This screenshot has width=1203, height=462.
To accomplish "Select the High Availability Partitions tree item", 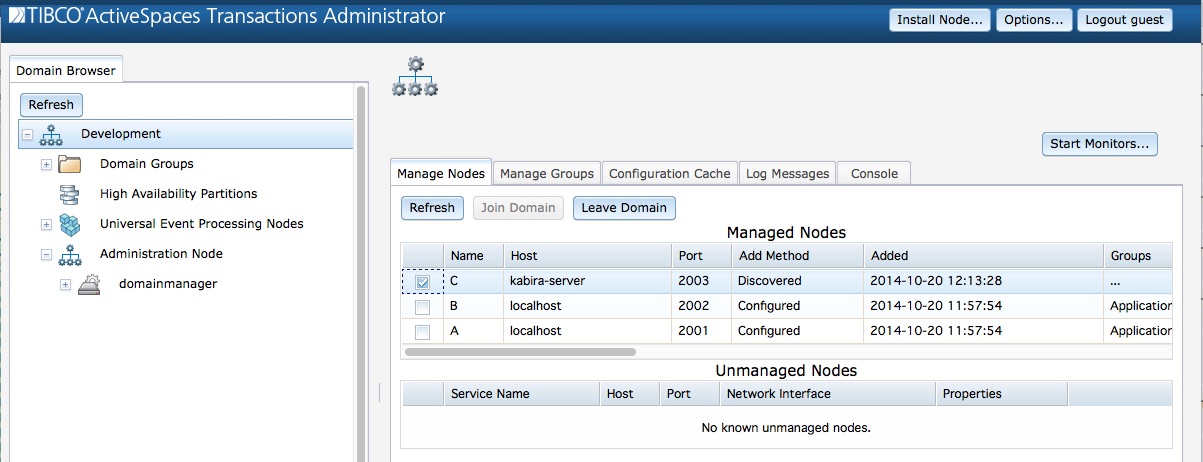I will tap(178, 194).
